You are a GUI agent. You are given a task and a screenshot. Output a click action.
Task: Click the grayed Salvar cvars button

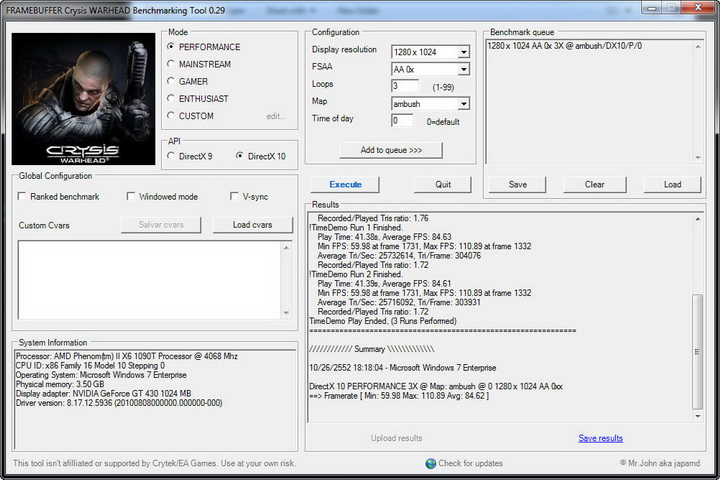[161, 225]
